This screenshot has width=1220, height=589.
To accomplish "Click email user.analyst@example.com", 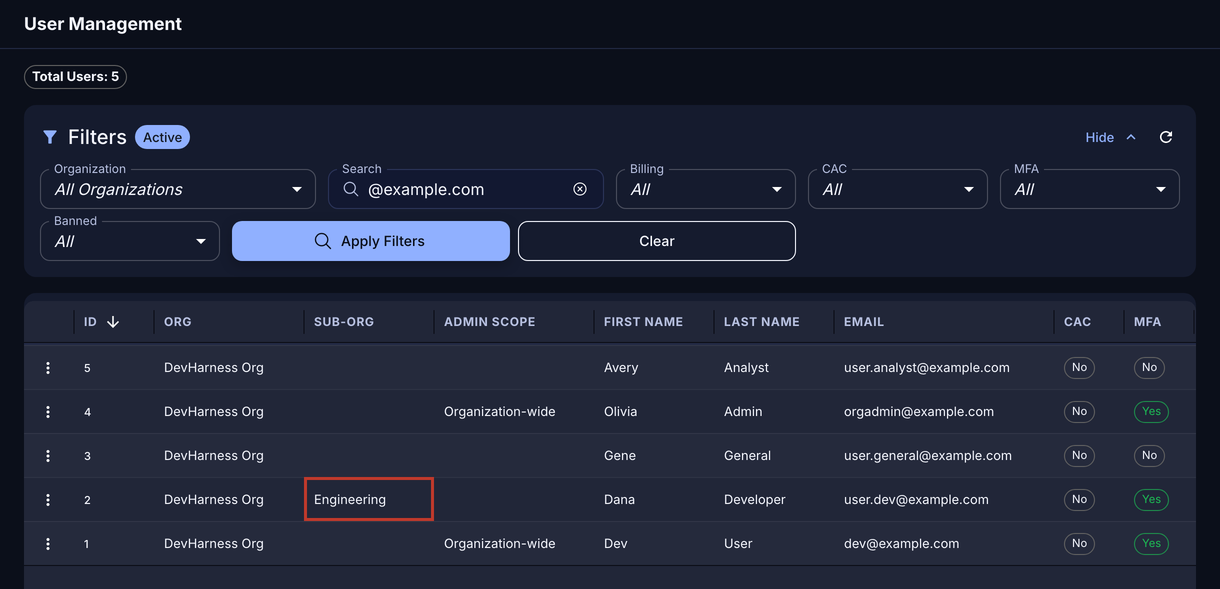I will click(927, 368).
